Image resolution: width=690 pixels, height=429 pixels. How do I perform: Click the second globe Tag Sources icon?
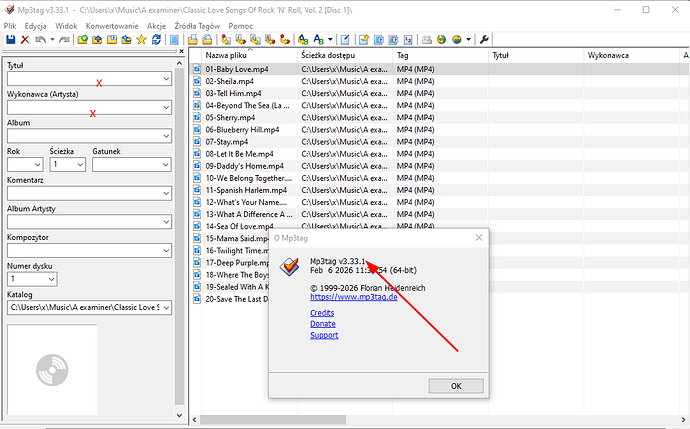[457, 40]
